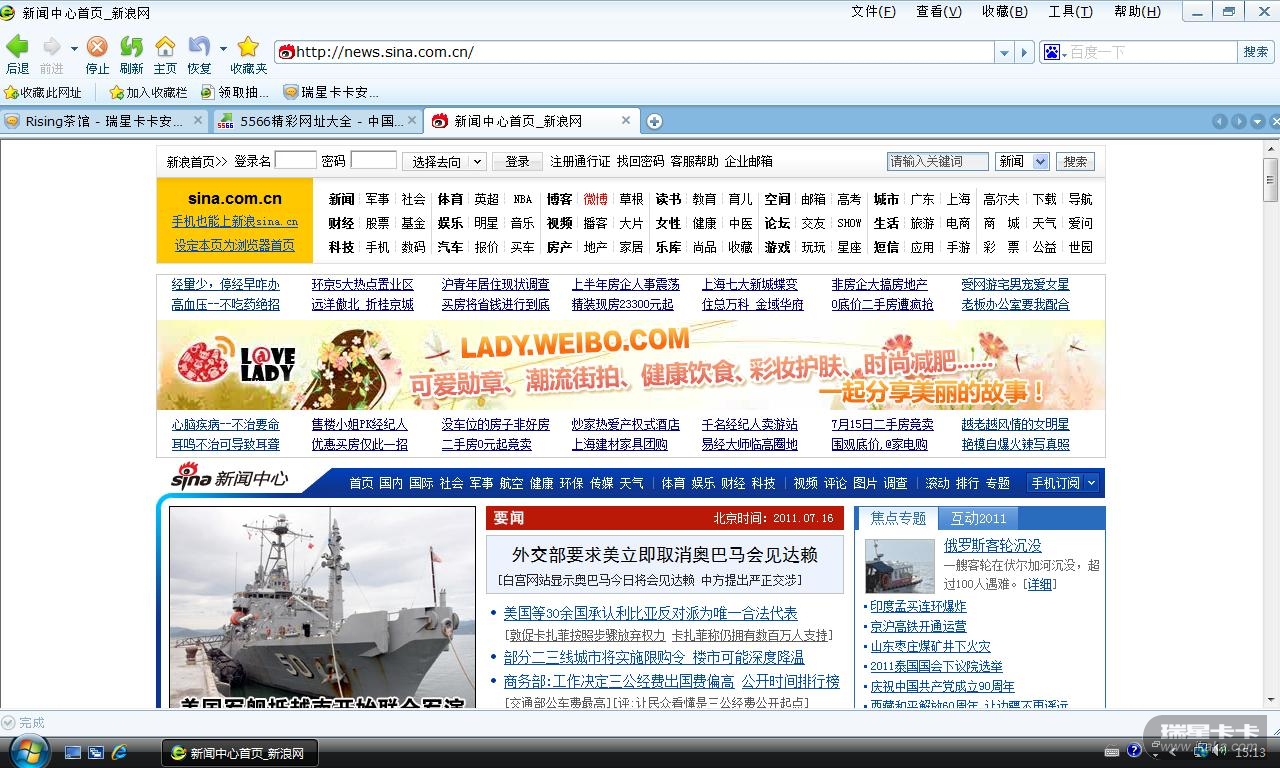
Task: Click 收藏此网址 bookmark bar item
Action: coord(43,92)
